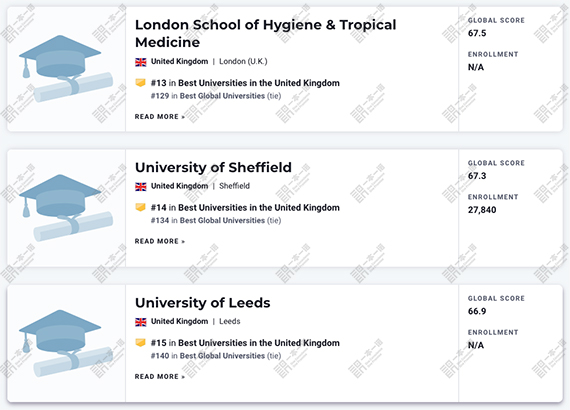Click graduation cap image for University of Sheffield

pos(66,208)
